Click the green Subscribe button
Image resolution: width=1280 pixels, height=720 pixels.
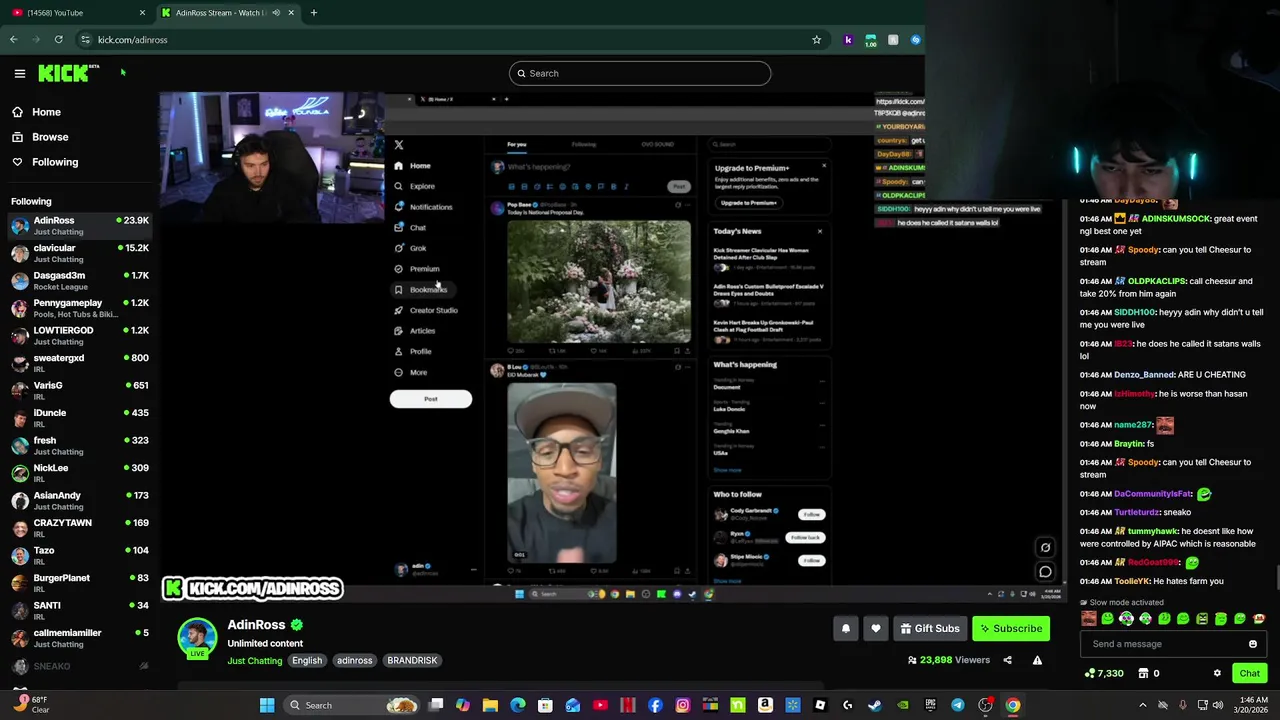pyautogui.click(x=1011, y=628)
